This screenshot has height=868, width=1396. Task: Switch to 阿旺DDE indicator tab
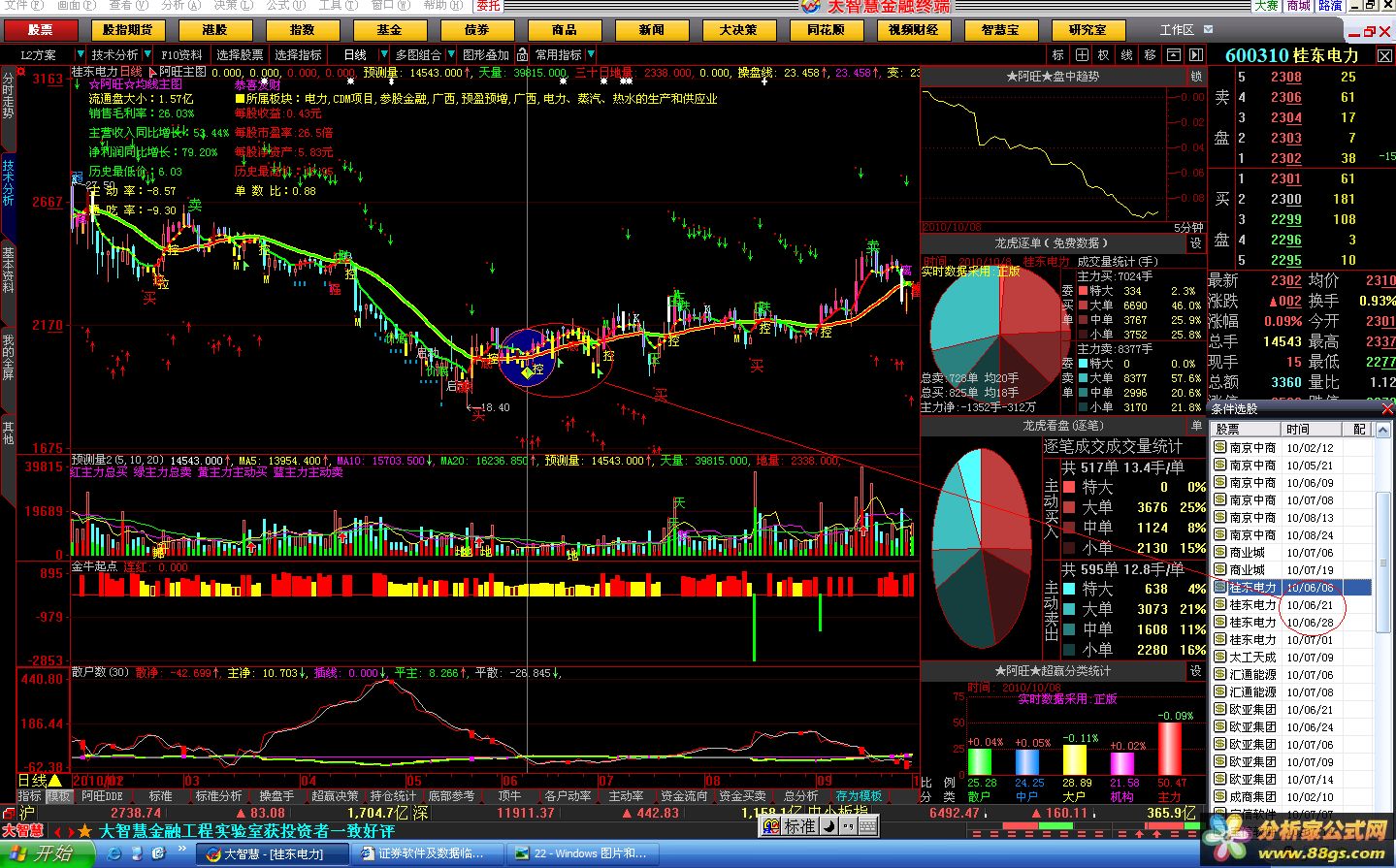pos(102,796)
